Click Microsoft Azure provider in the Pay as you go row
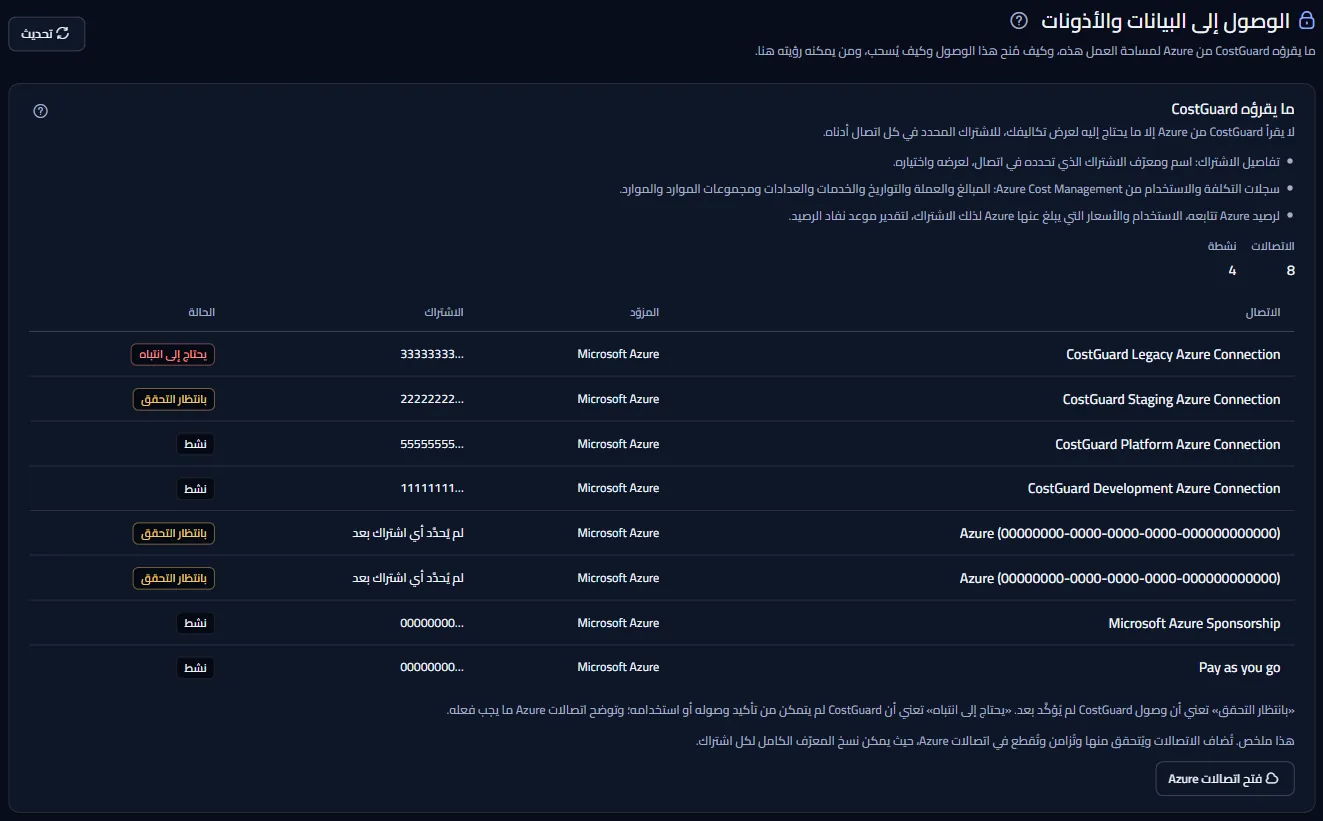 pos(618,667)
